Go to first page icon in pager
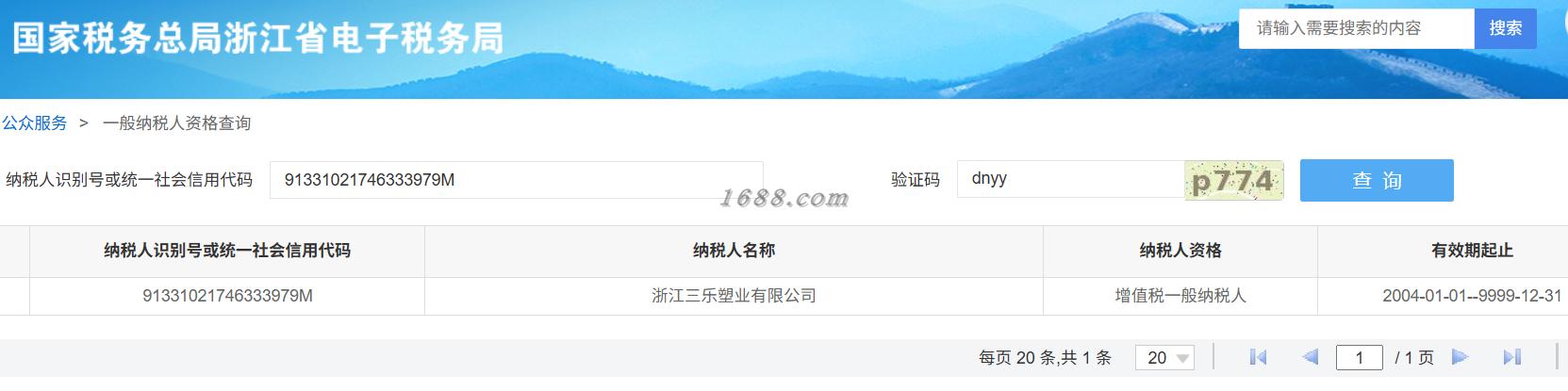Image resolution: width=1568 pixels, height=391 pixels. 1257,357
